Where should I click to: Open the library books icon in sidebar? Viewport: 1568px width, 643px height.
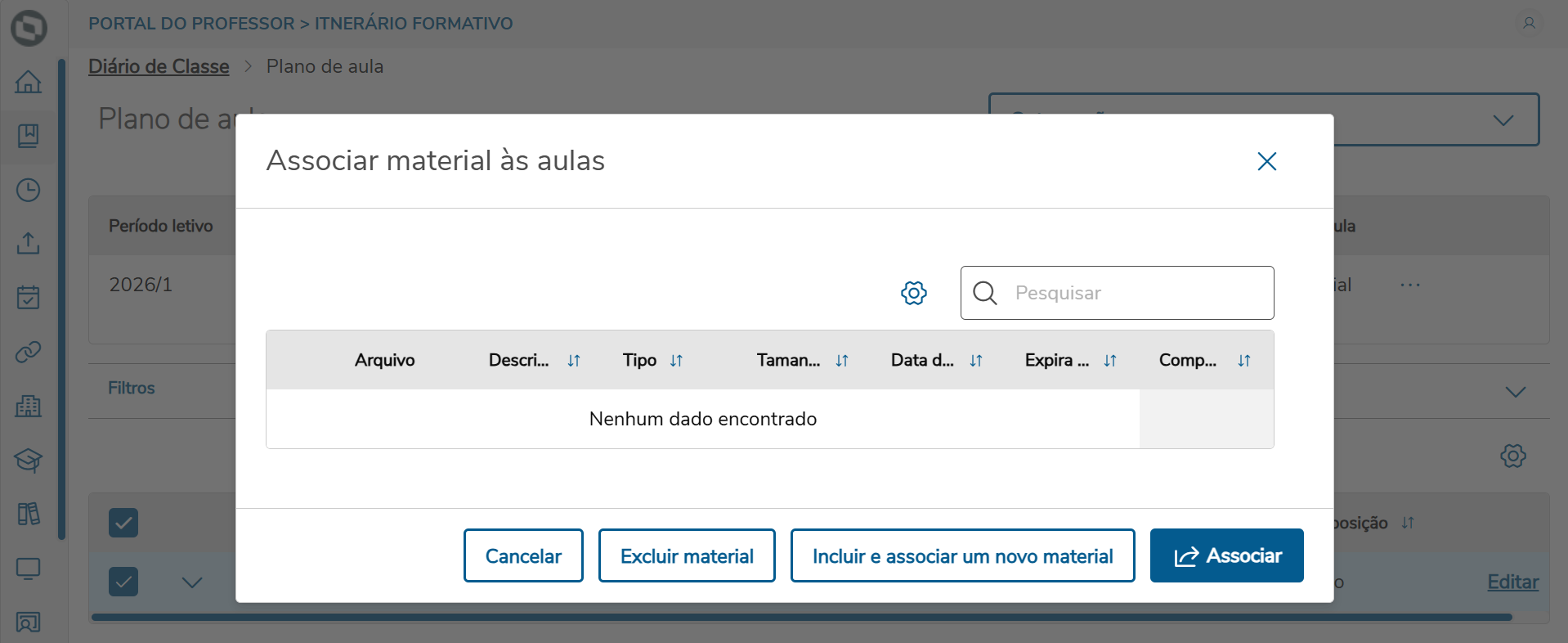[29, 514]
